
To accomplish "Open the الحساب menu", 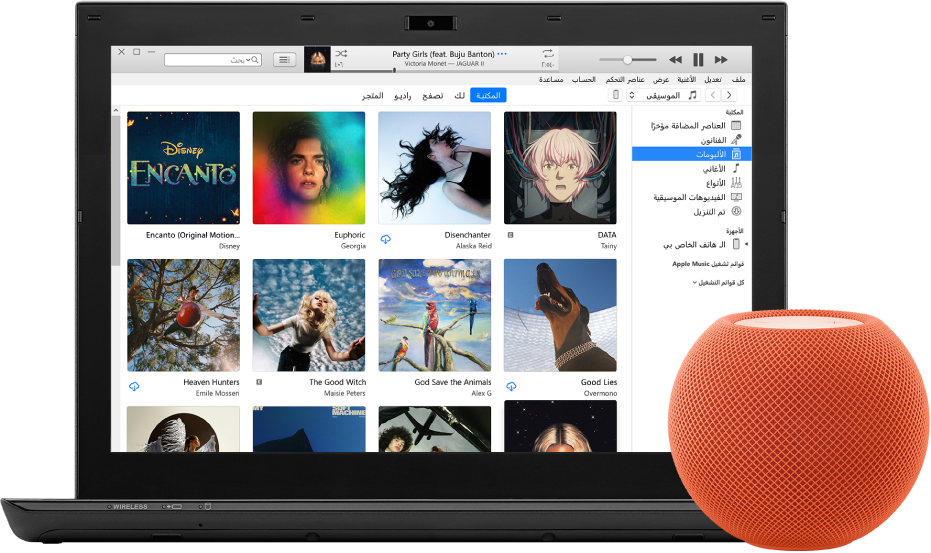I will pos(583,80).
